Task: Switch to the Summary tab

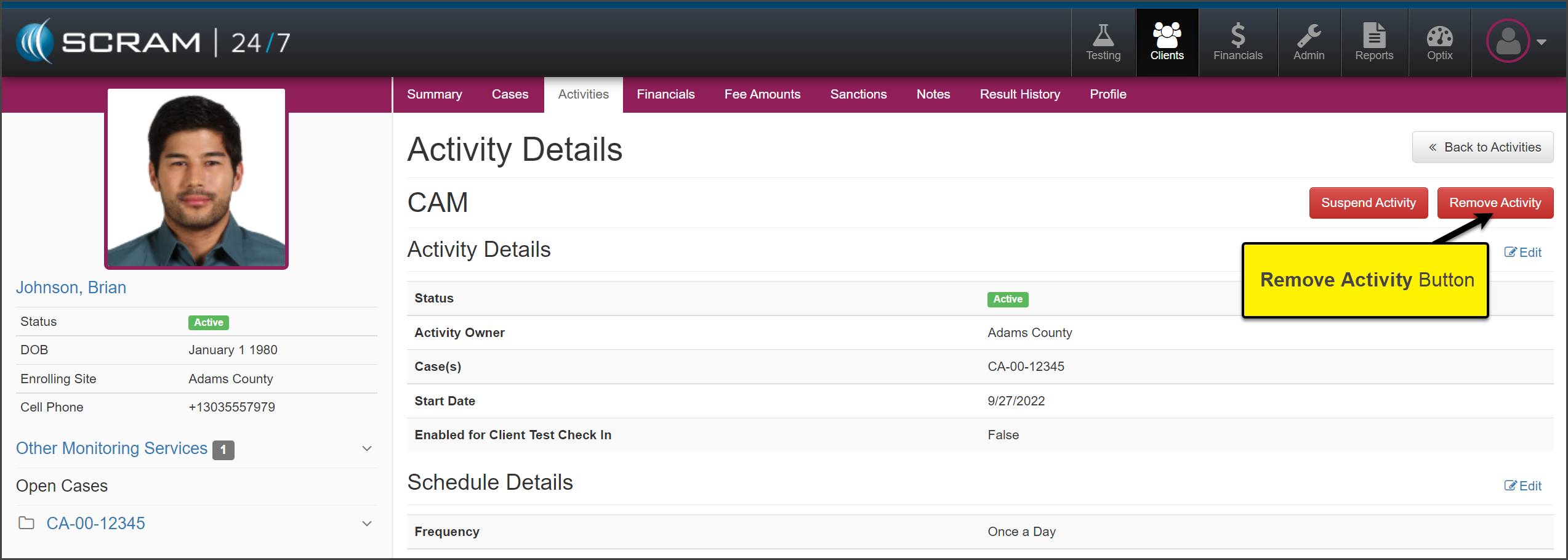Action: [434, 94]
